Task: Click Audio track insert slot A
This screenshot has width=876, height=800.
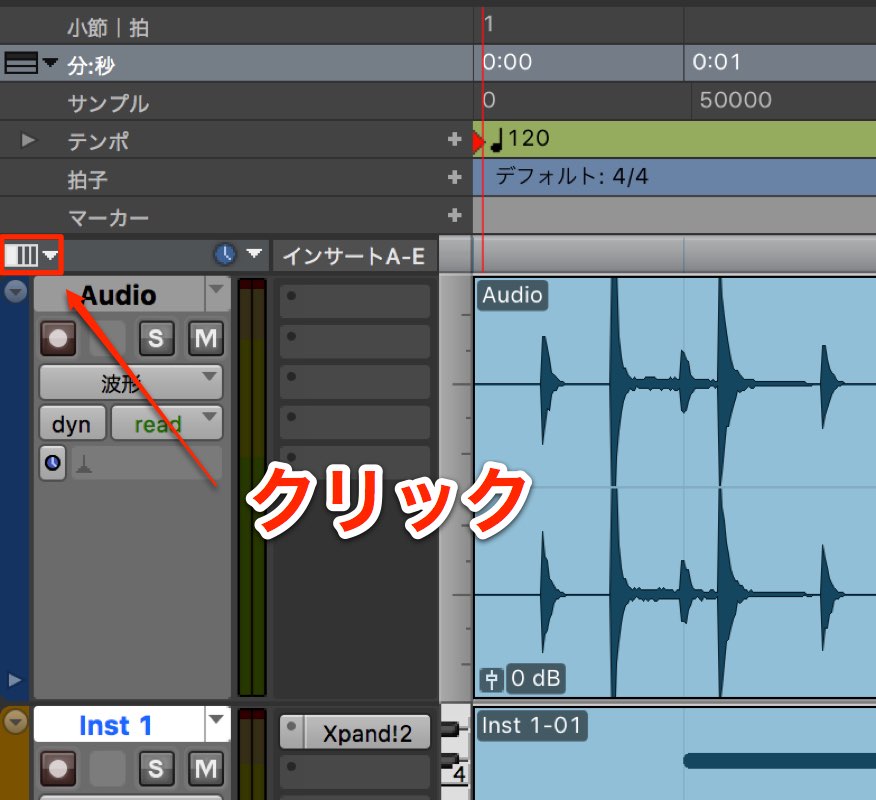Action: click(x=355, y=301)
